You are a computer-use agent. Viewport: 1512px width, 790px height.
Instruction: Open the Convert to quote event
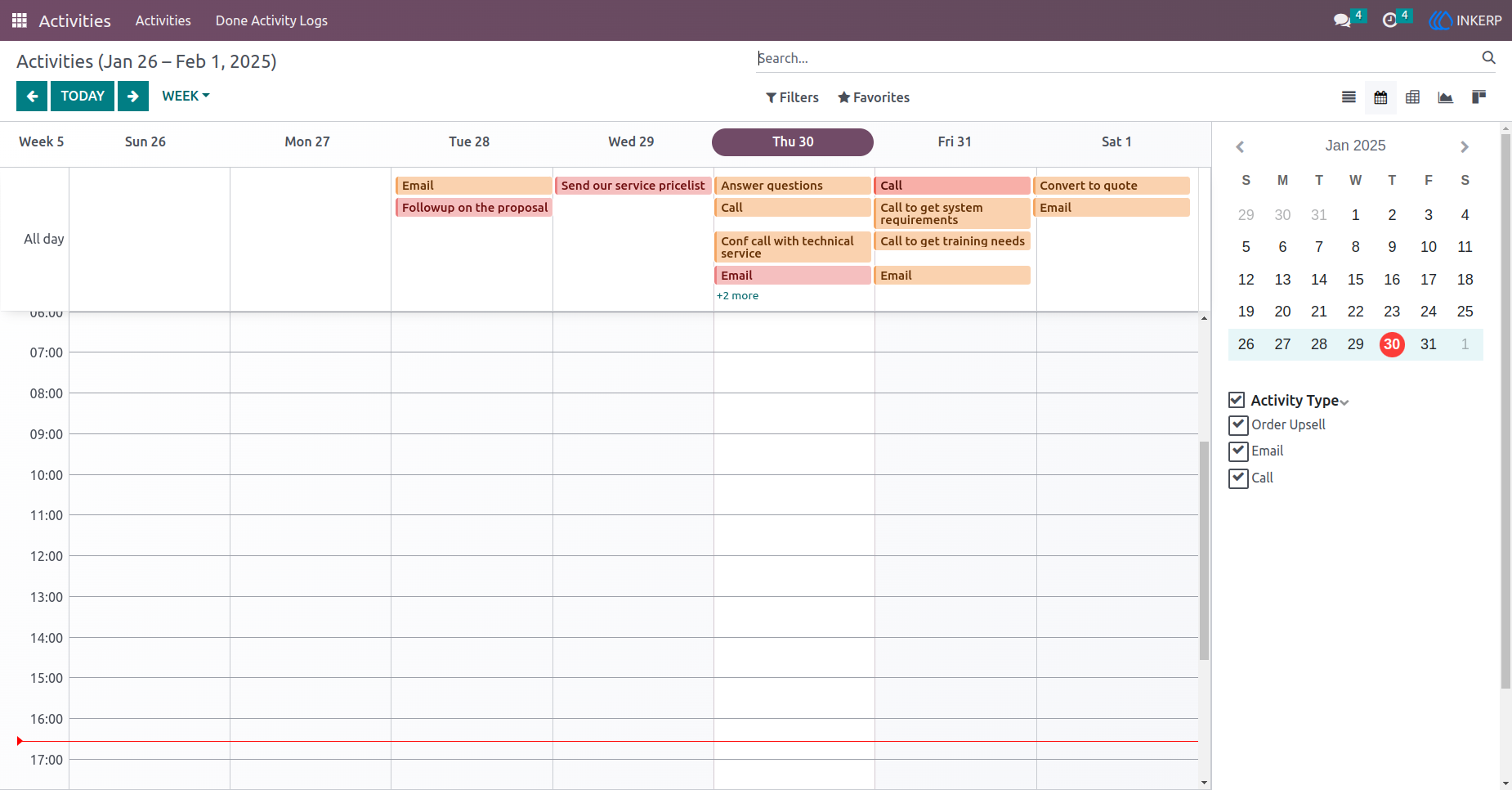point(1113,186)
